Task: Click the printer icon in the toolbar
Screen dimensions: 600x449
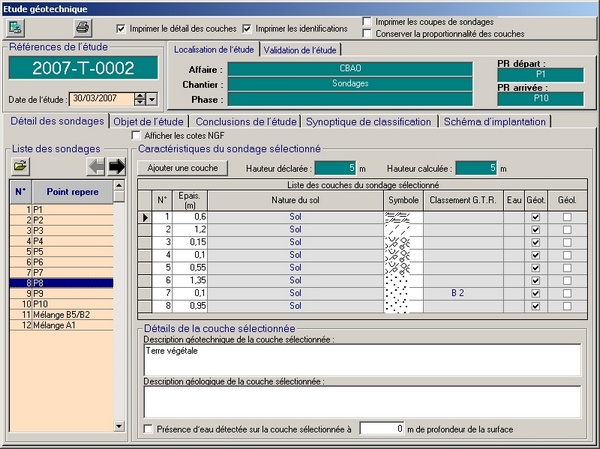Action: (83, 27)
